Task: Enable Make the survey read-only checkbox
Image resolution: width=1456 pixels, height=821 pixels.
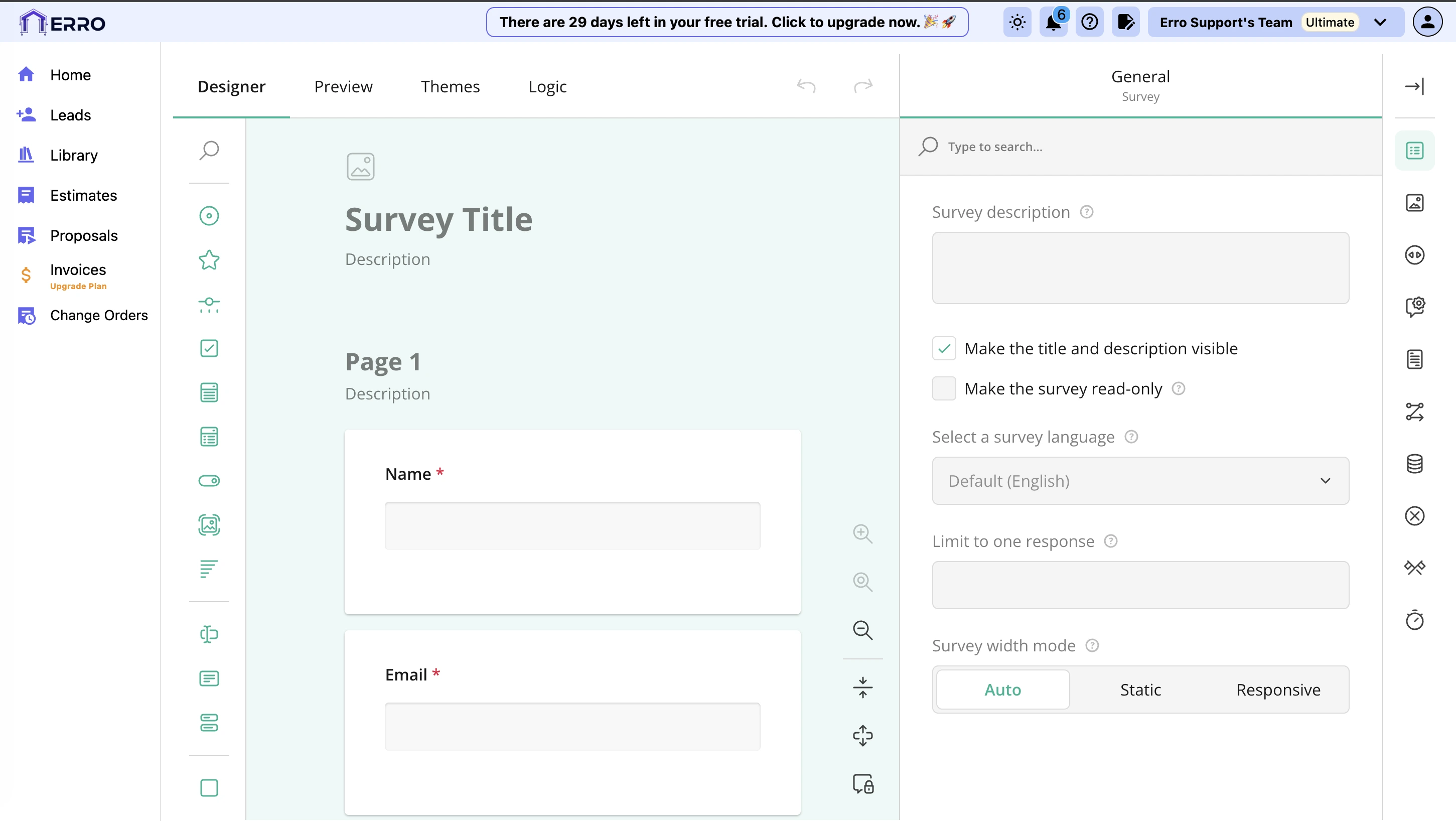Action: click(x=944, y=389)
